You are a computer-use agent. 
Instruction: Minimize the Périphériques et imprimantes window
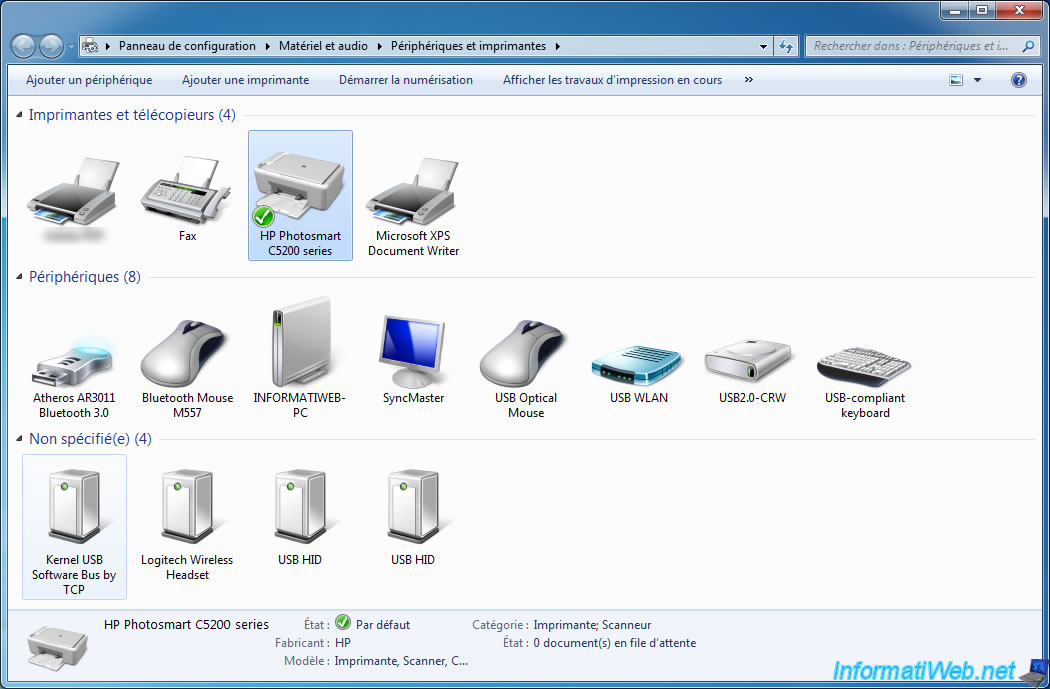(x=954, y=10)
